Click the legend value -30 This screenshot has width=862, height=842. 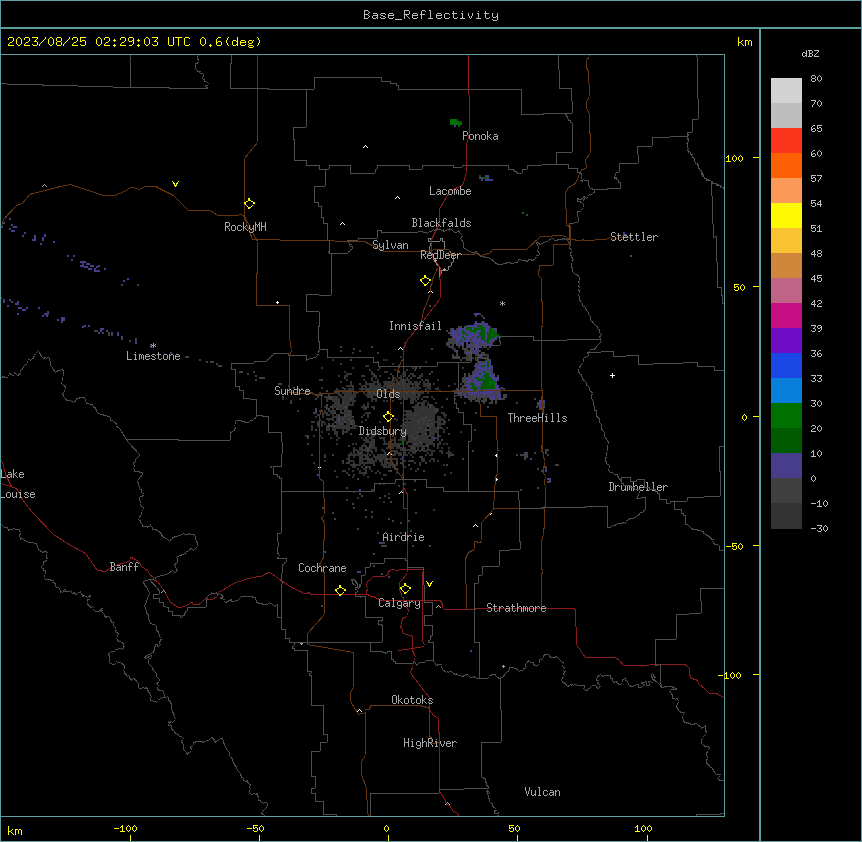(x=819, y=528)
